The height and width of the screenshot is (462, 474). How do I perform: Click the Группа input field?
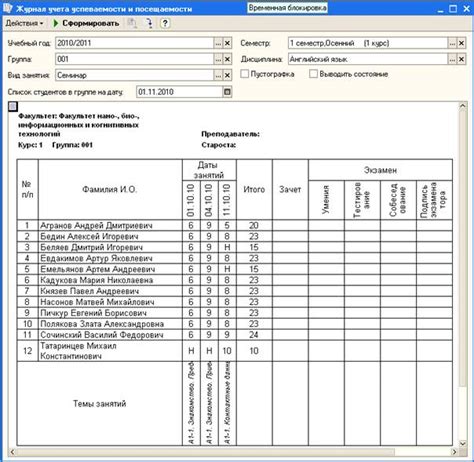(x=134, y=59)
